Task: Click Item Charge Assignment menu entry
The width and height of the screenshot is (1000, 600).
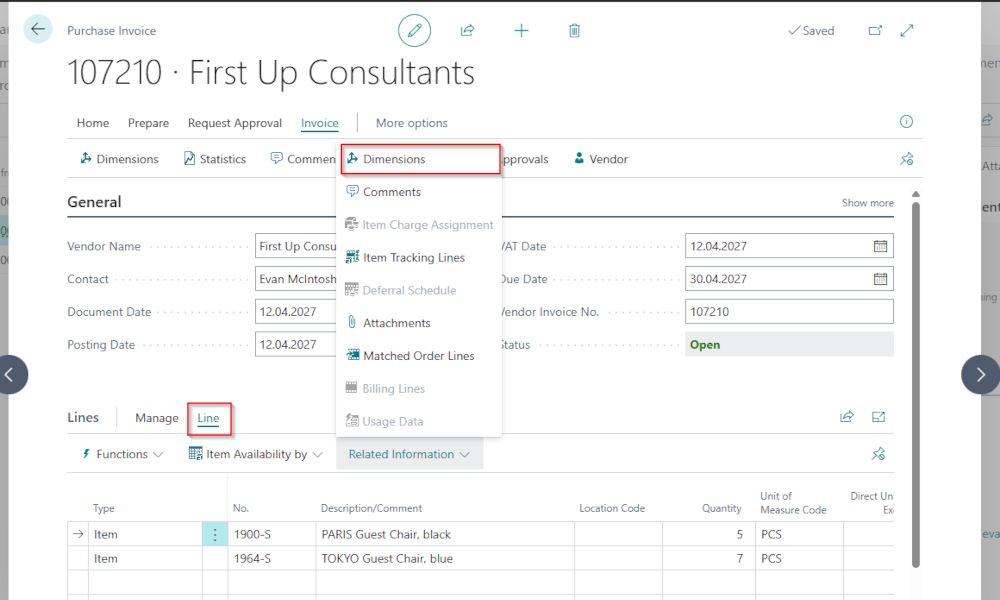Action: (x=419, y=224)
